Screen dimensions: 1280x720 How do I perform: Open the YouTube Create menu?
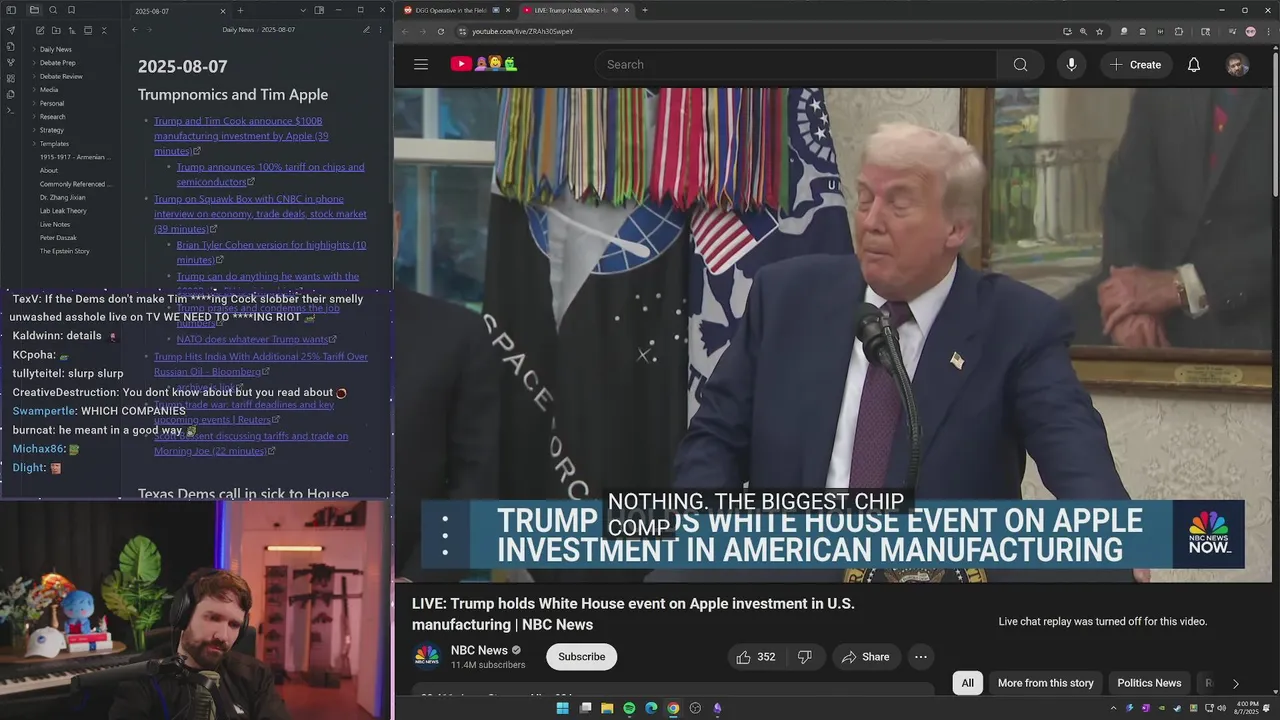(1136, 64)
